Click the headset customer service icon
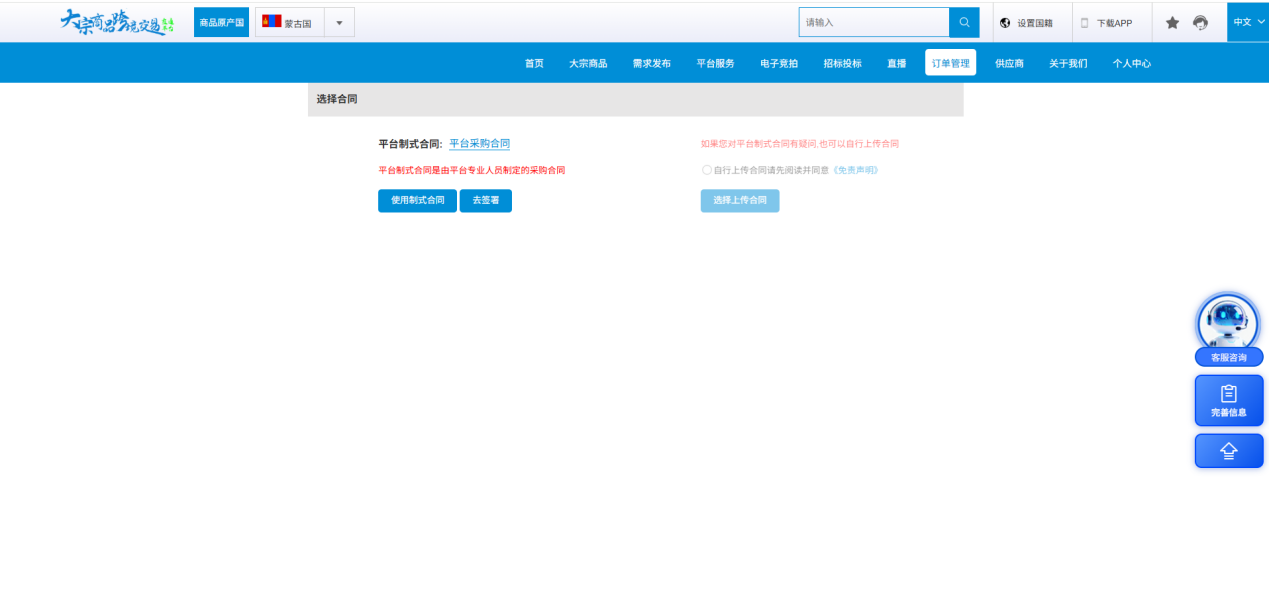The image size is (1269, 609). click(1201, 22)
